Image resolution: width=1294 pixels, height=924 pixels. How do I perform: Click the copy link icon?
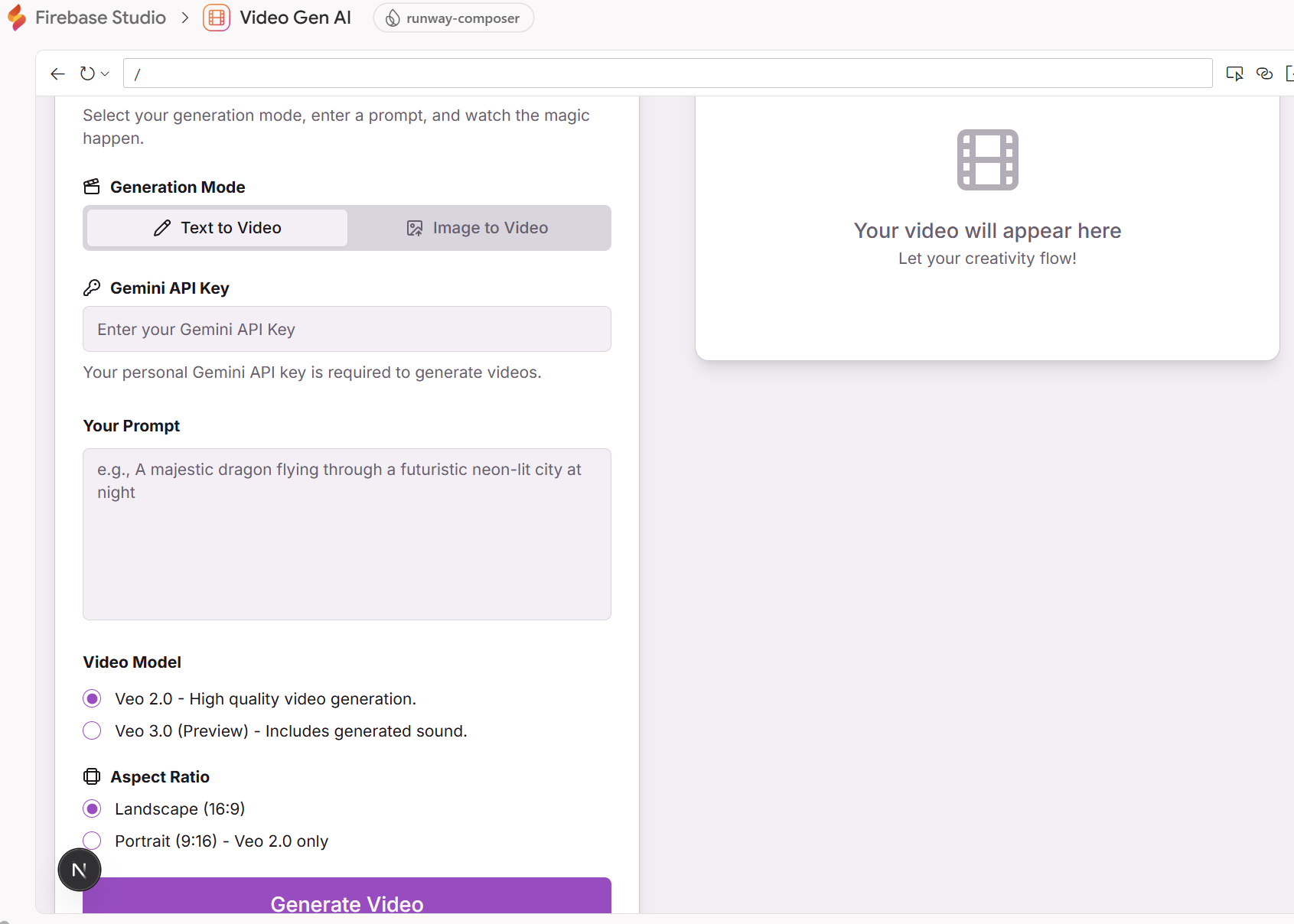1264,73
